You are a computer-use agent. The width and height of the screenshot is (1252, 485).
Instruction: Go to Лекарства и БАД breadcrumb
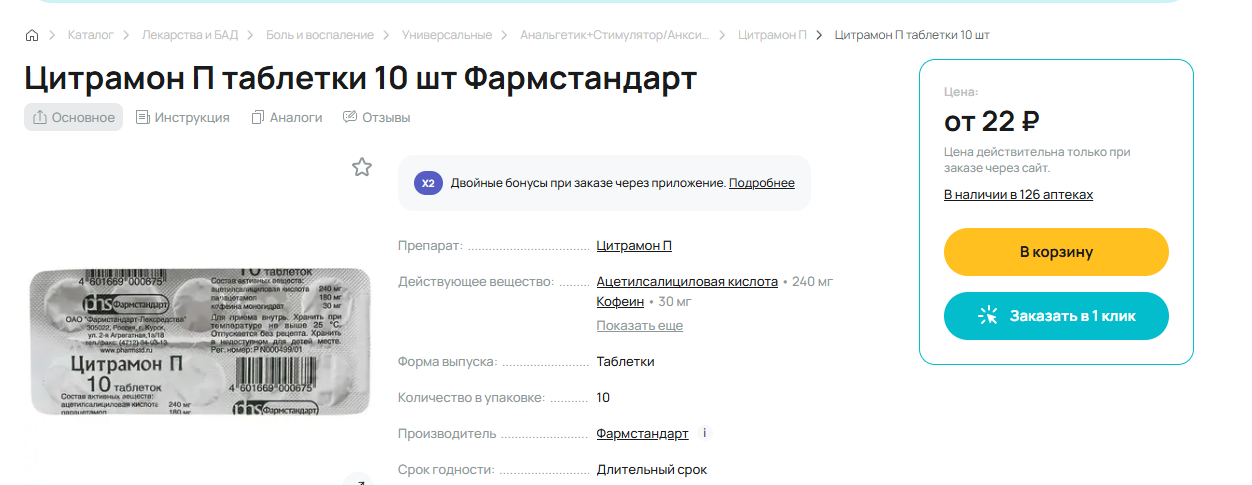pyautogui.click(x=190, y=35)
